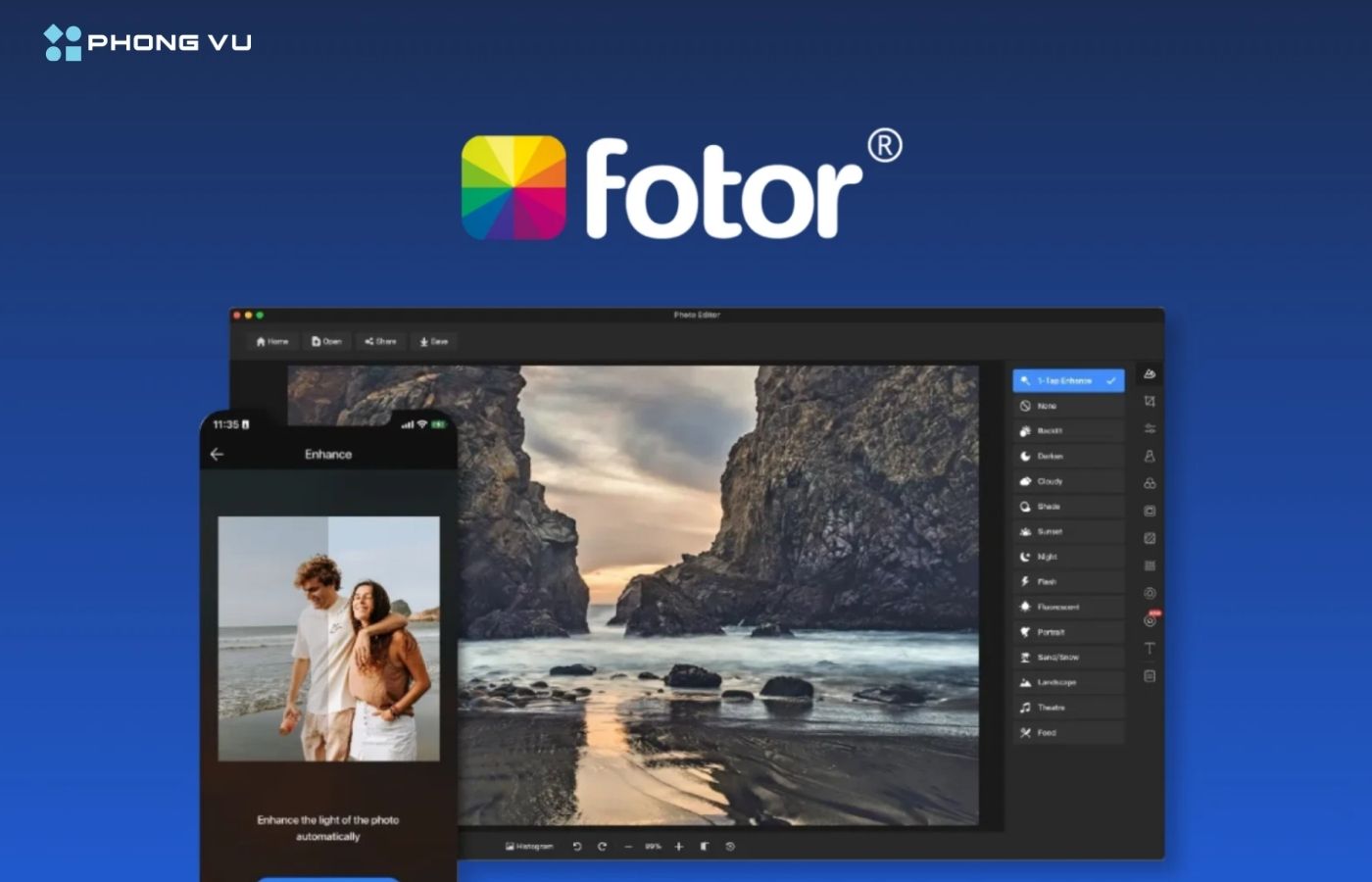Click the Open file button

coord(326,342)
